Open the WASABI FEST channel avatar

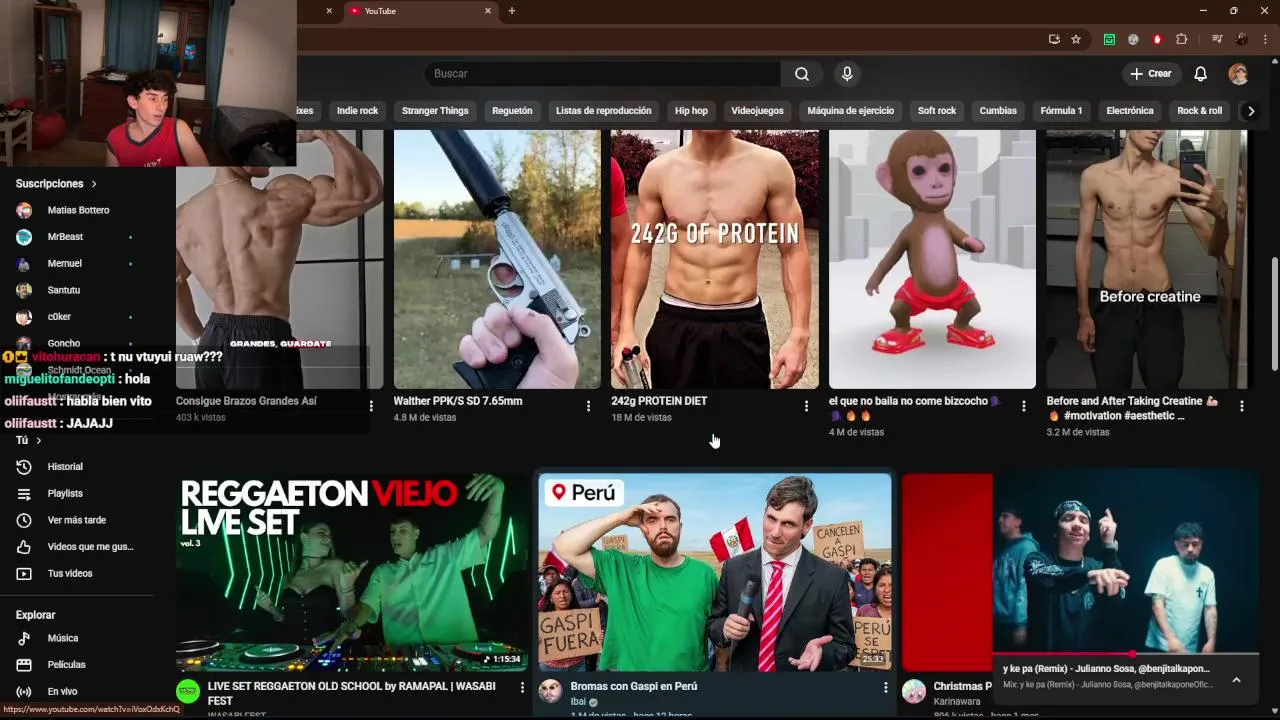(188, 691)
